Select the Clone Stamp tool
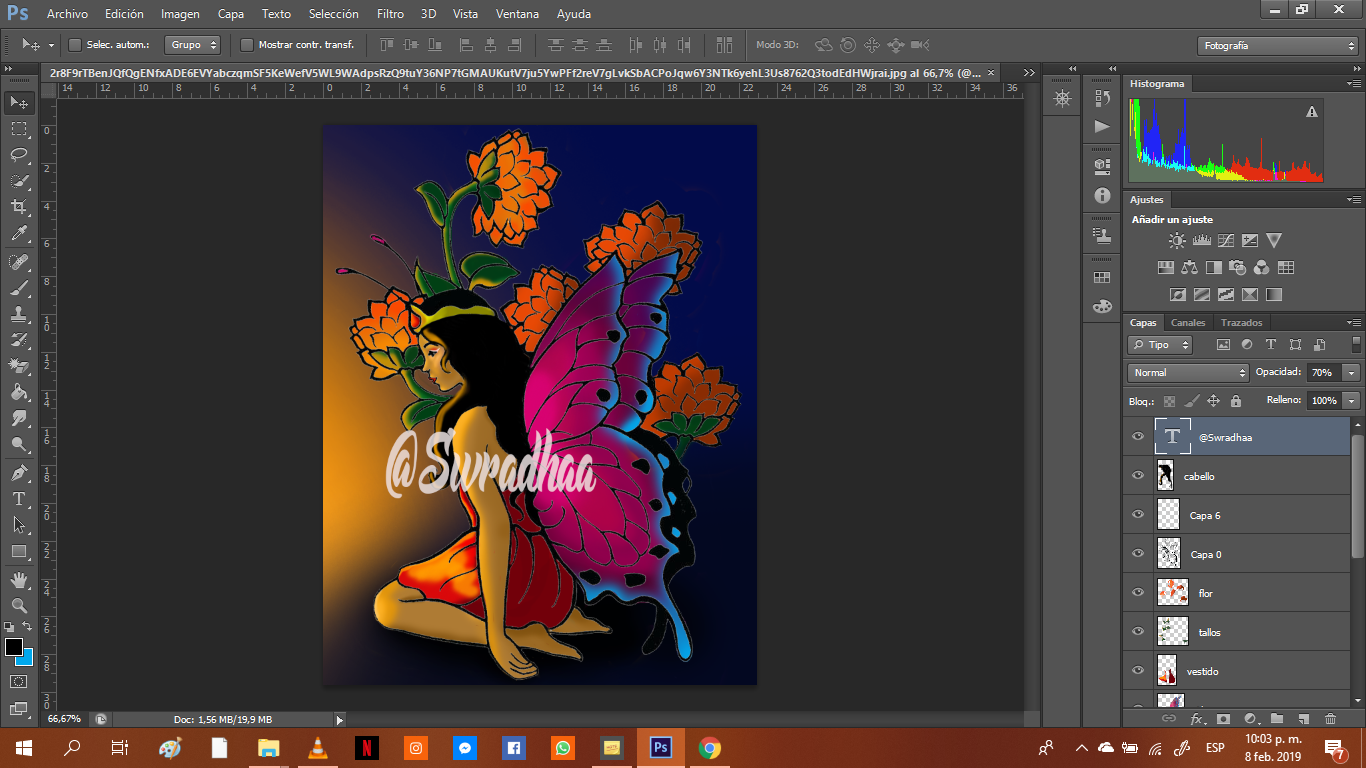1366x768 pixels. pyautogui.click(x=19, y=314)
